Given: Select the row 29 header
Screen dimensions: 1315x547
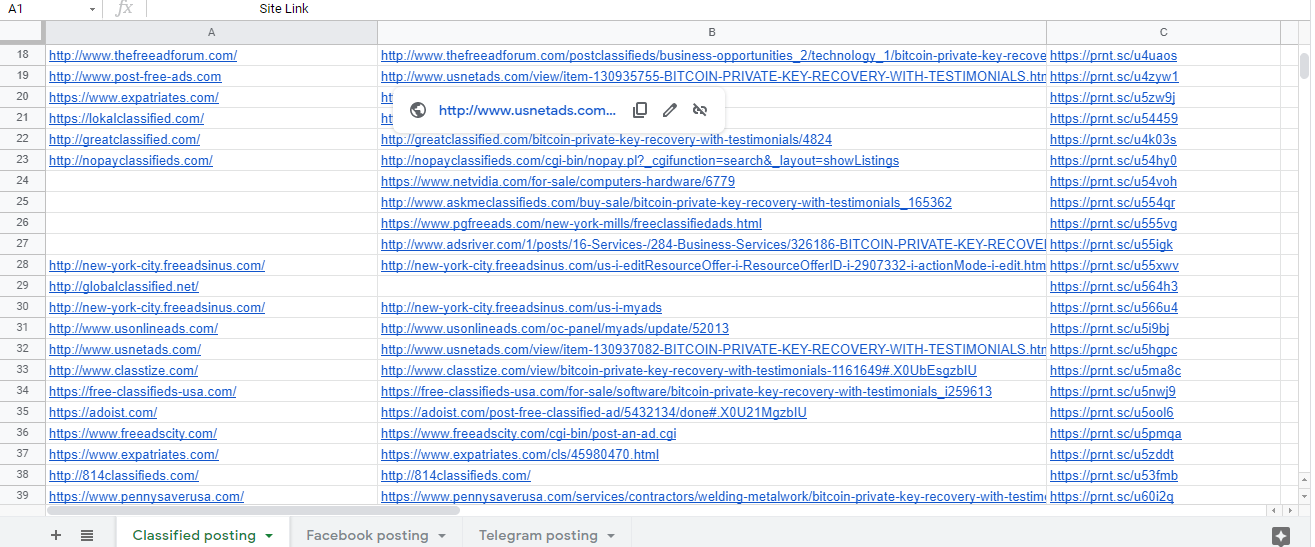Looking at the screenshot, I should click(23, 287).
